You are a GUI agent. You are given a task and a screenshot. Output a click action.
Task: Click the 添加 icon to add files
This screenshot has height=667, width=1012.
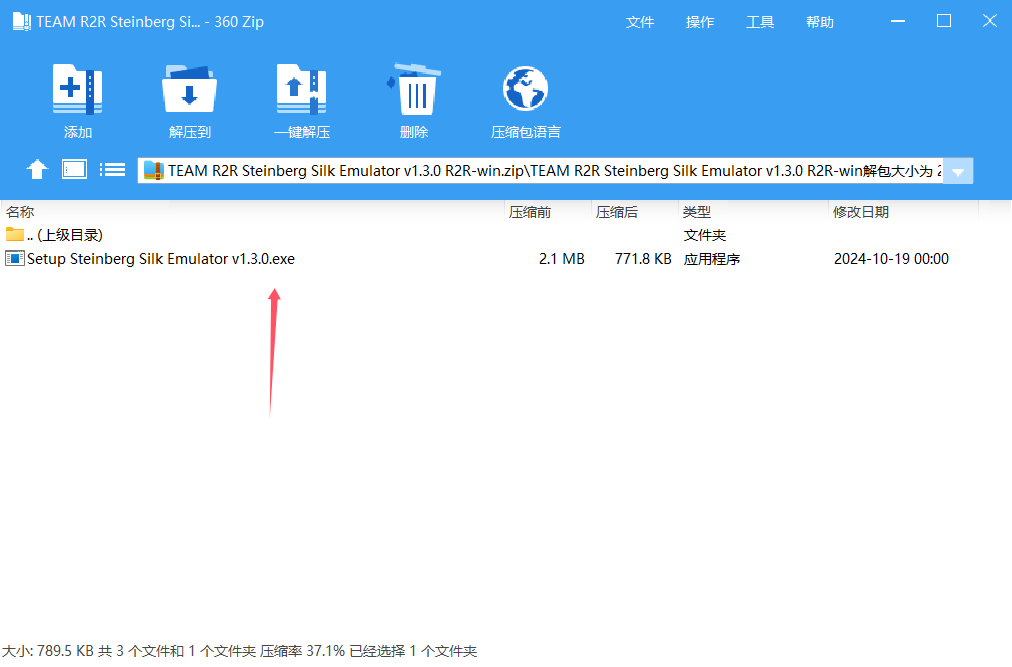coord(78,100)
